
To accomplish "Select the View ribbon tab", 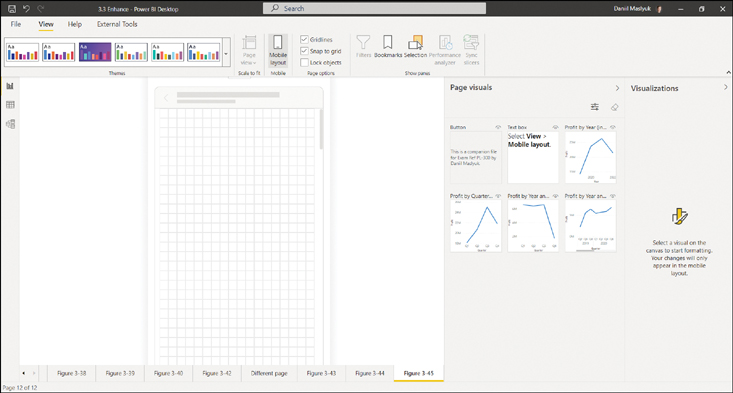I will click(46, 24).
